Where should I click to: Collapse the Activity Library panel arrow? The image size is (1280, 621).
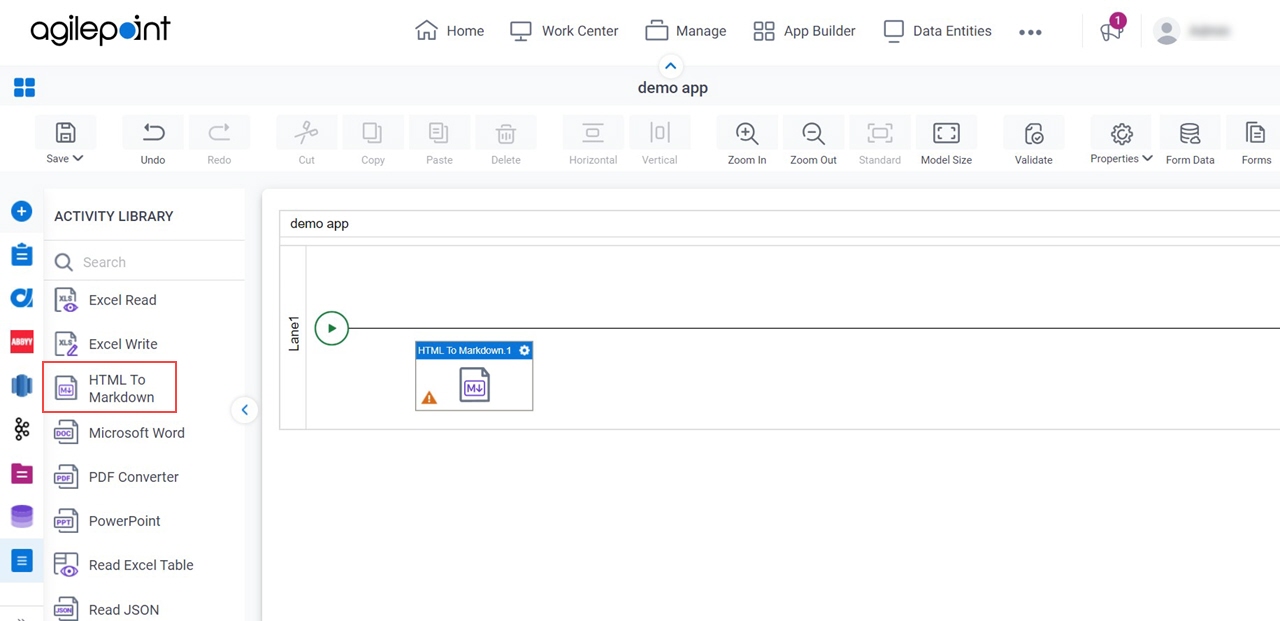(x=244, y=410)
